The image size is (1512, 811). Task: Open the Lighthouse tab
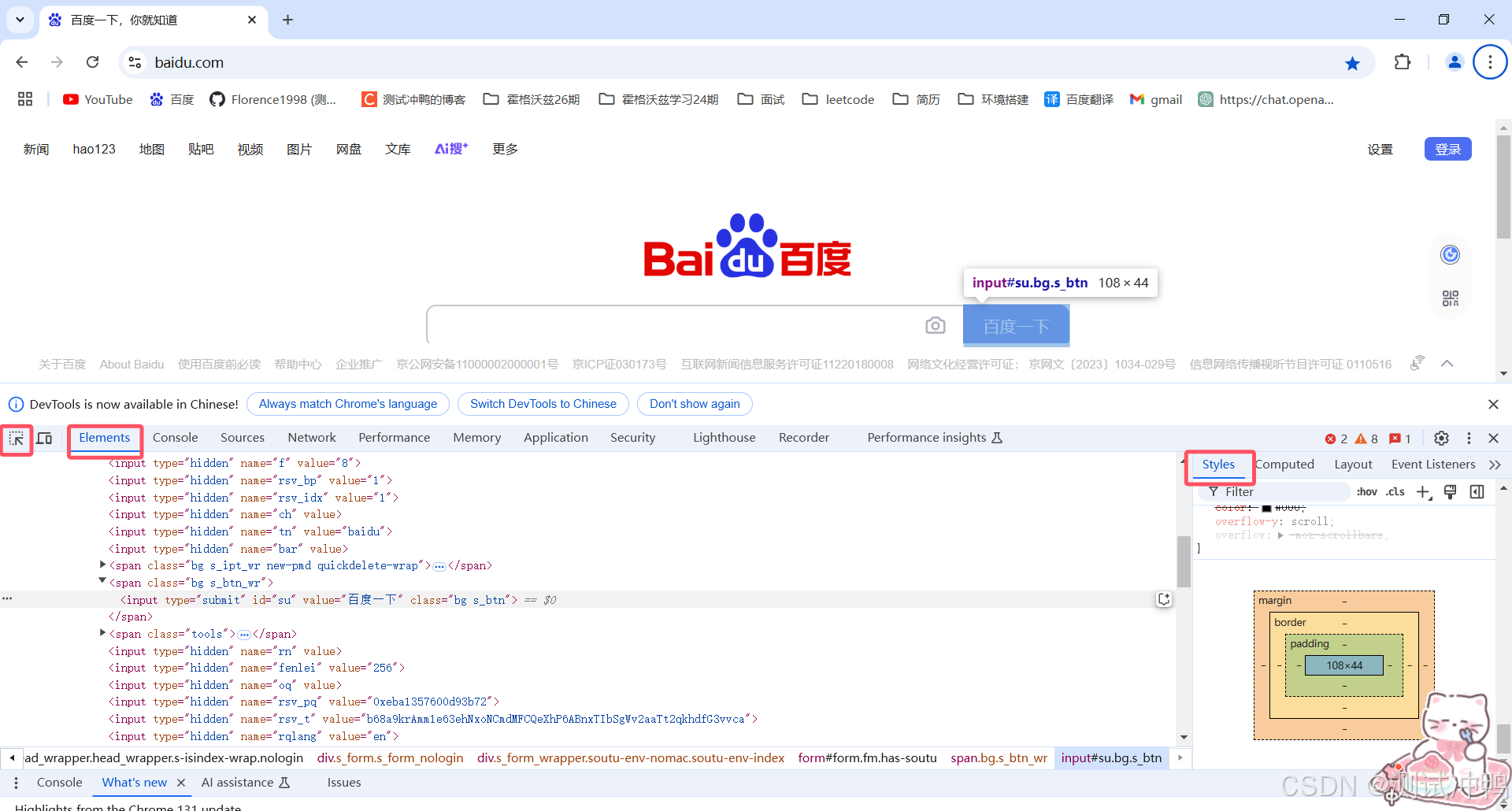point(724,438)
